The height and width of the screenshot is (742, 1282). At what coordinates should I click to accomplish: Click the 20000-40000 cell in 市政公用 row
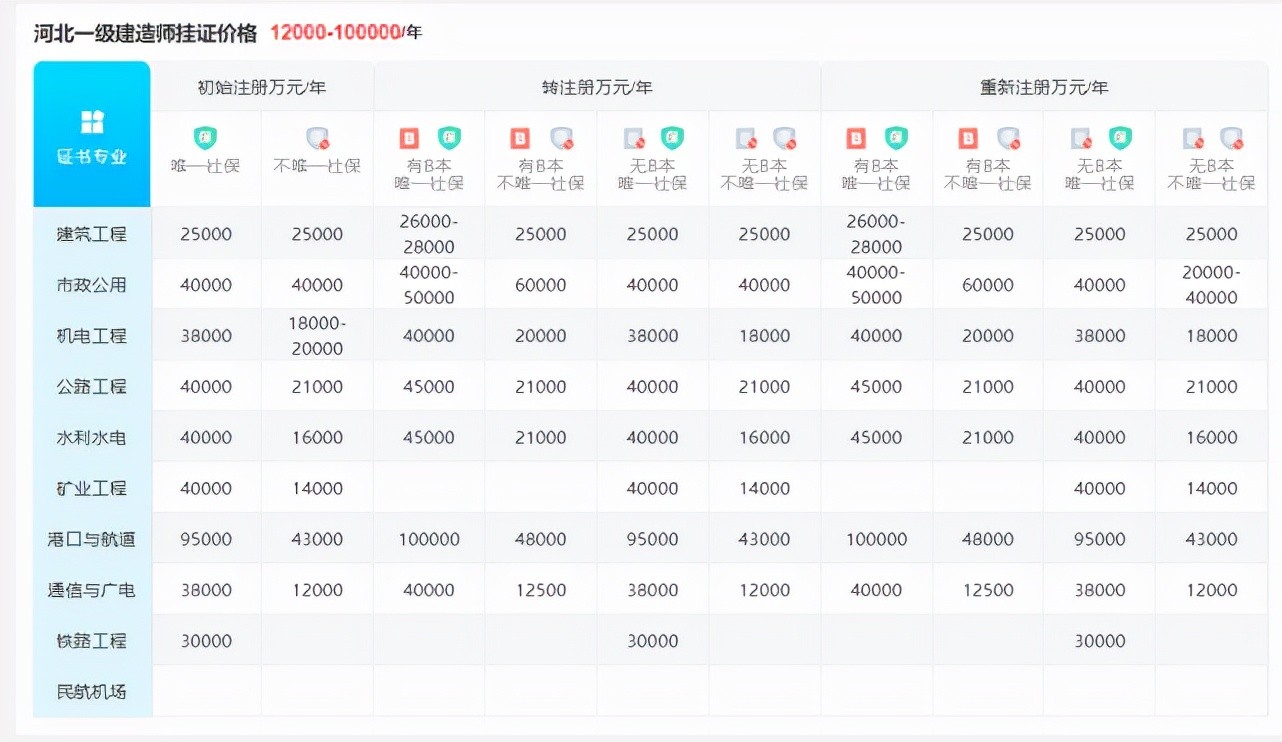(x=1211, y=285)
